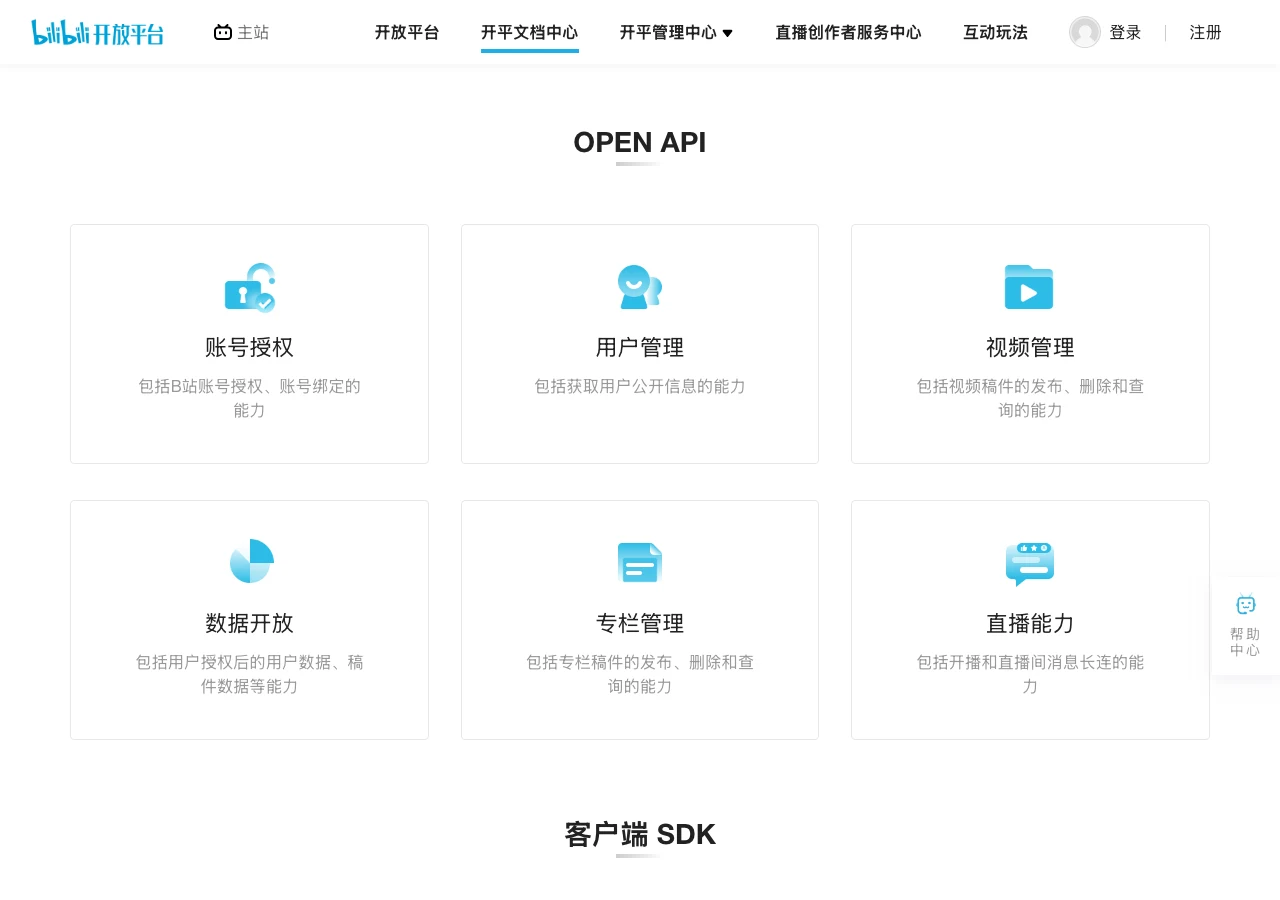Click the OPEN API heading
Image resolution: width=1280 pixels, height=900 pixels.
click(640, 143)
